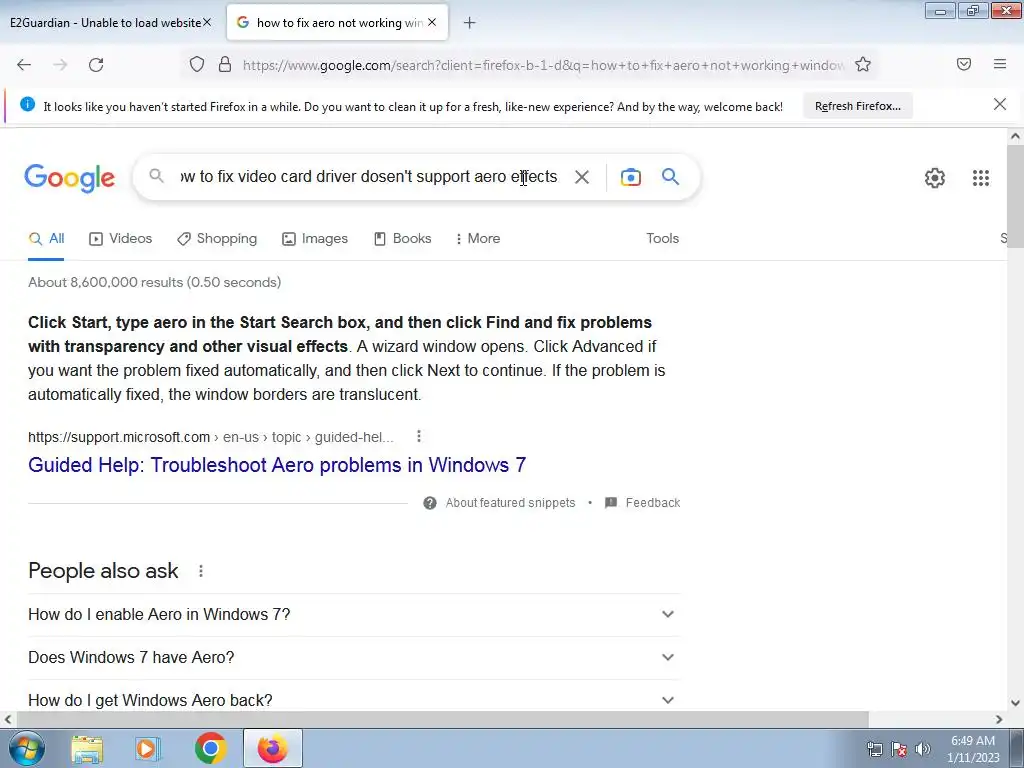Open Guided Help Troubleshoot Aero link
Screen dimensions: 1024x768
click(277, 465)
